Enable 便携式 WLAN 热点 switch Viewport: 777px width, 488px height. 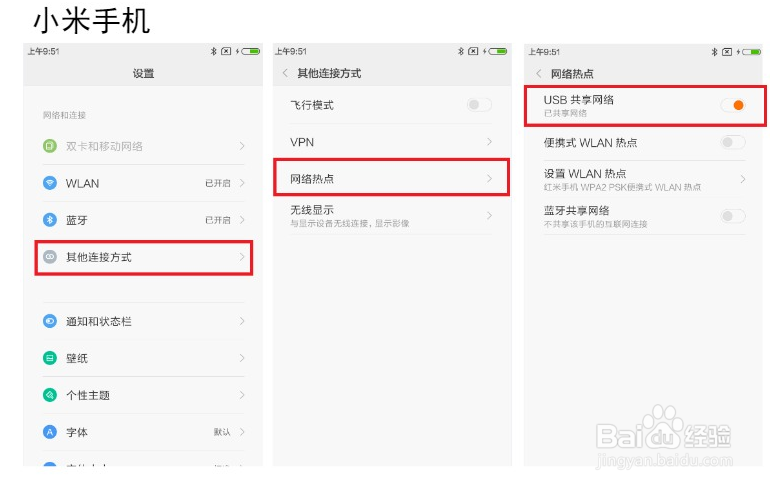point(733,142)
